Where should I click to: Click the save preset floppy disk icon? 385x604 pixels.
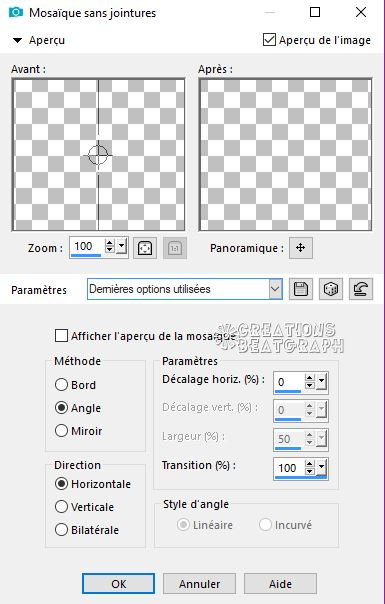tap(301, 289)
